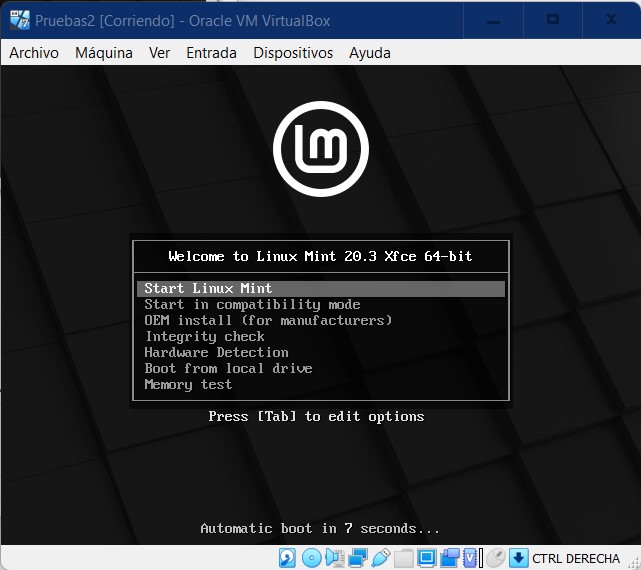Open the Ayuda menu
This screenshot has width=641, height=570.
click(x=370, y=53)
